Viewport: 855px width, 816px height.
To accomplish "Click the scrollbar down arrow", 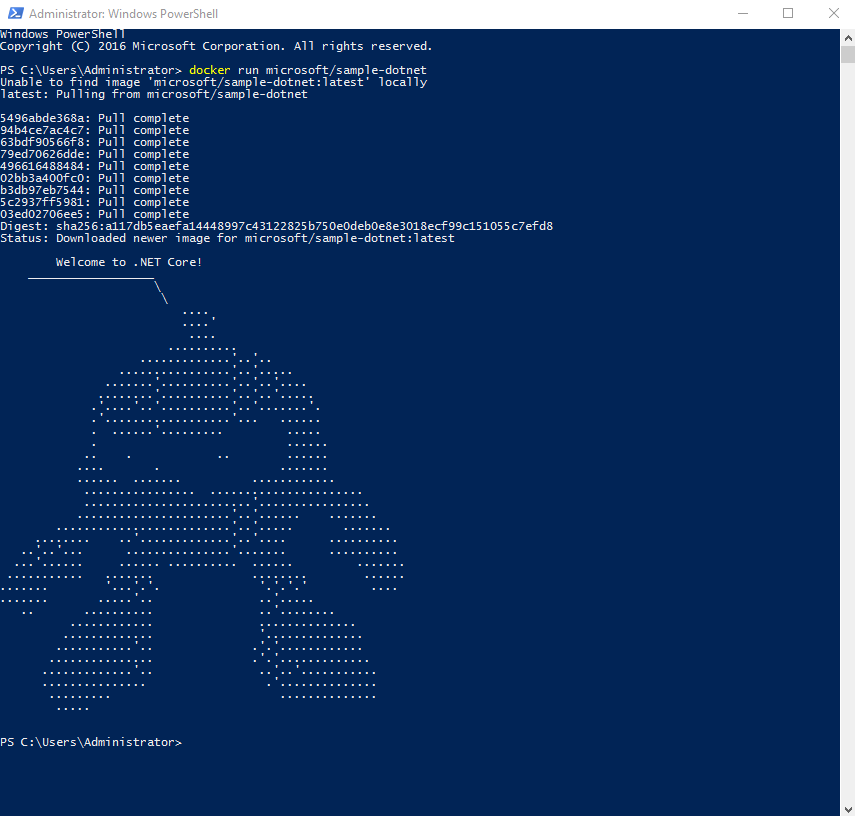I will pos(847,807).
